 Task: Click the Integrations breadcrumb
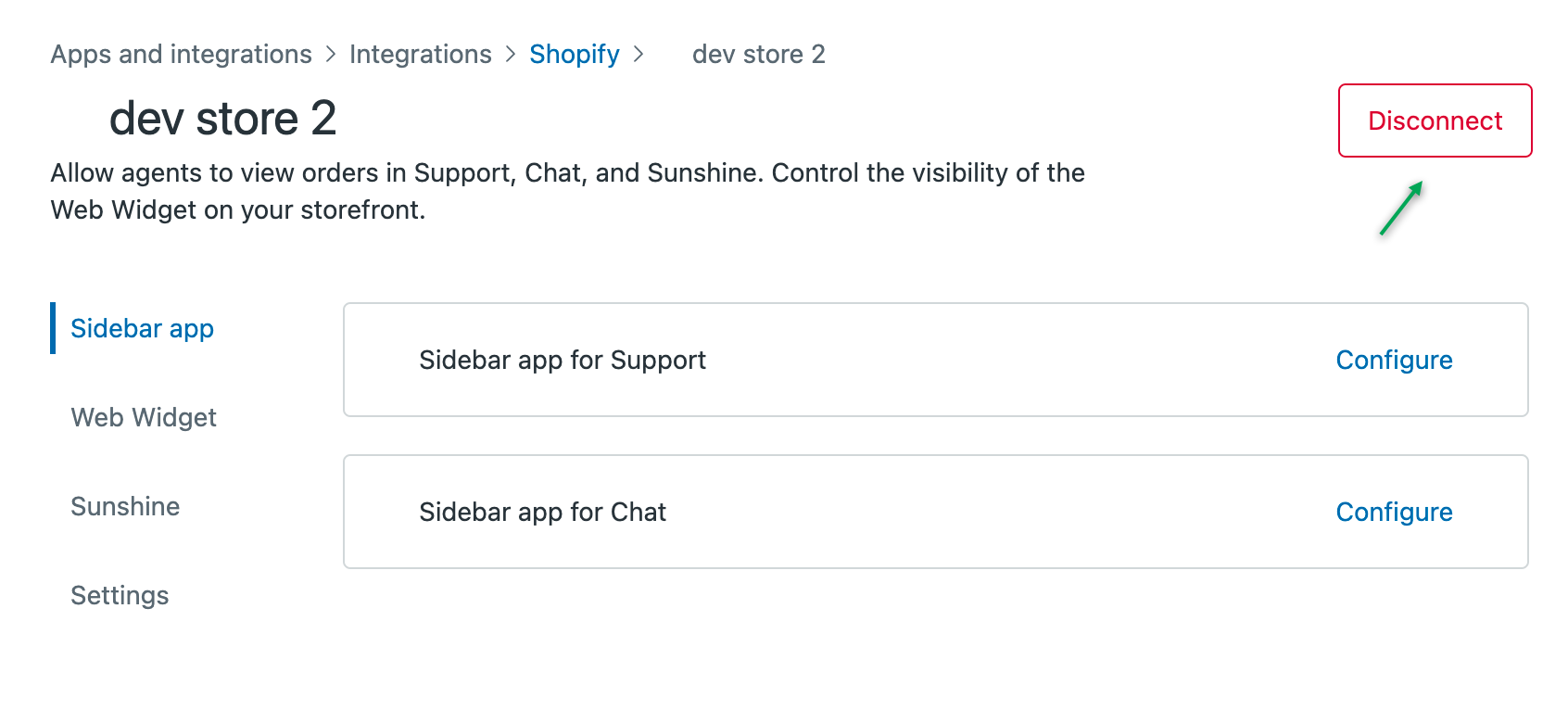tap(420, 55)
